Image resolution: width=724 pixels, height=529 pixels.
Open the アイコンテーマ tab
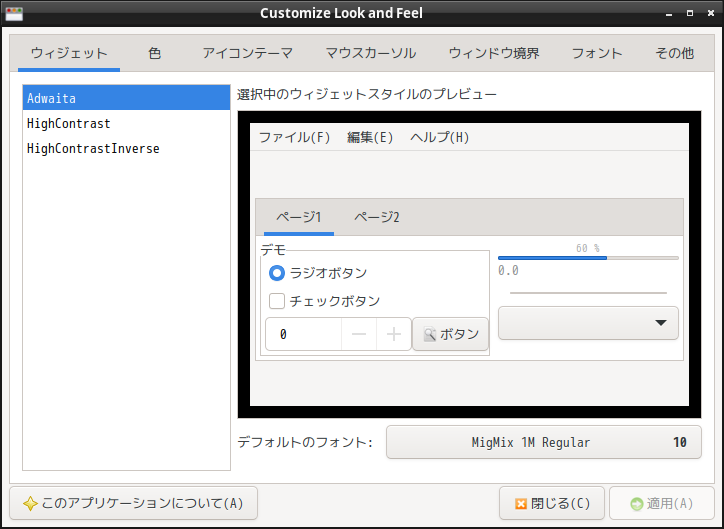click(247, 54)
